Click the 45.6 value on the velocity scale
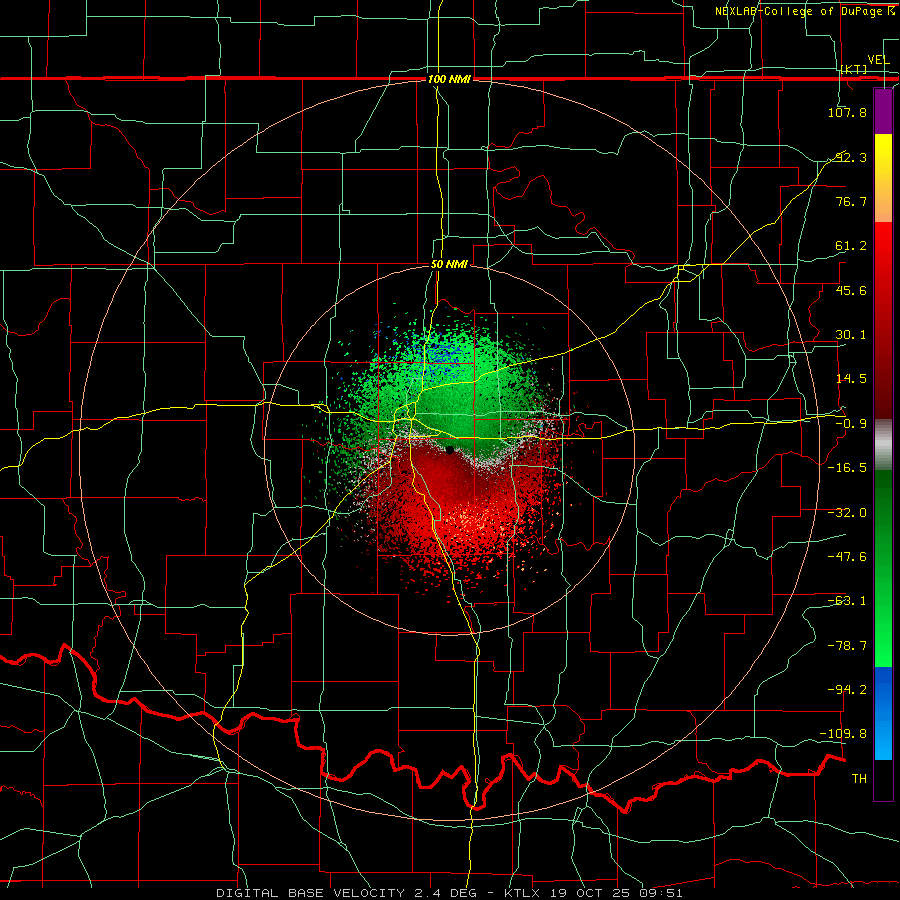The image size is (900, 900). (851, 290)
